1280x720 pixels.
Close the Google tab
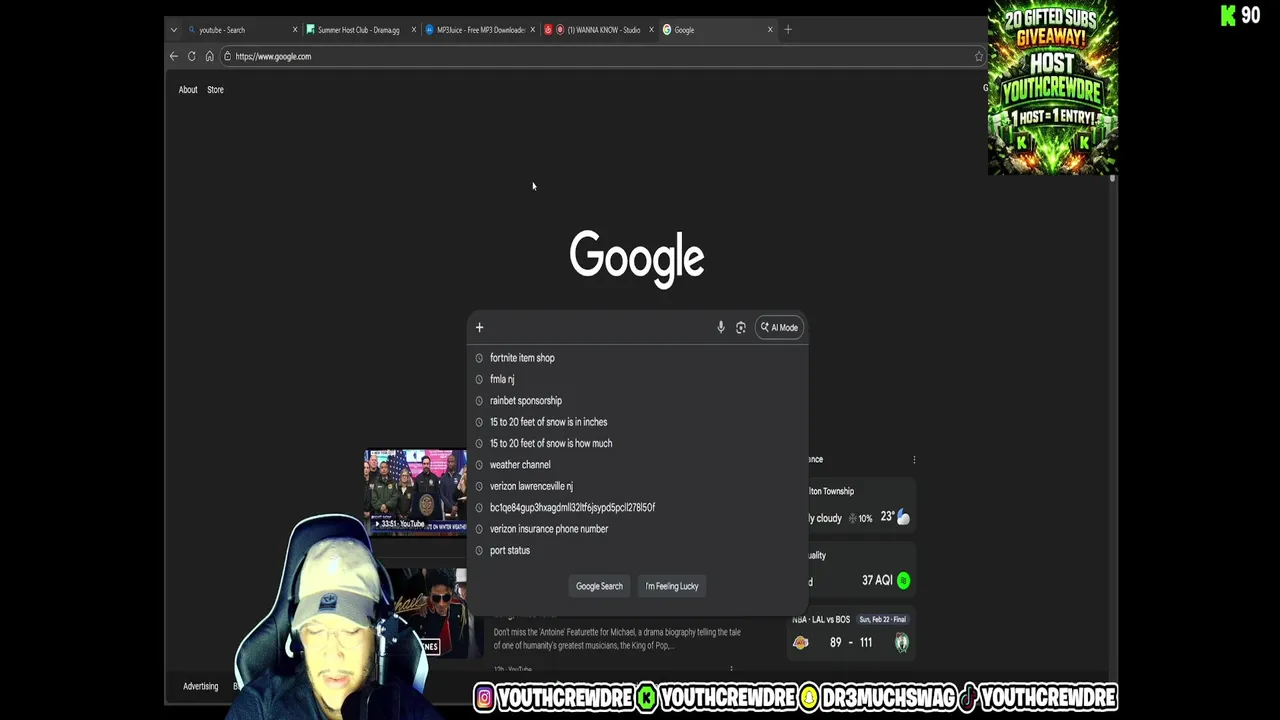tap(770, 30)
